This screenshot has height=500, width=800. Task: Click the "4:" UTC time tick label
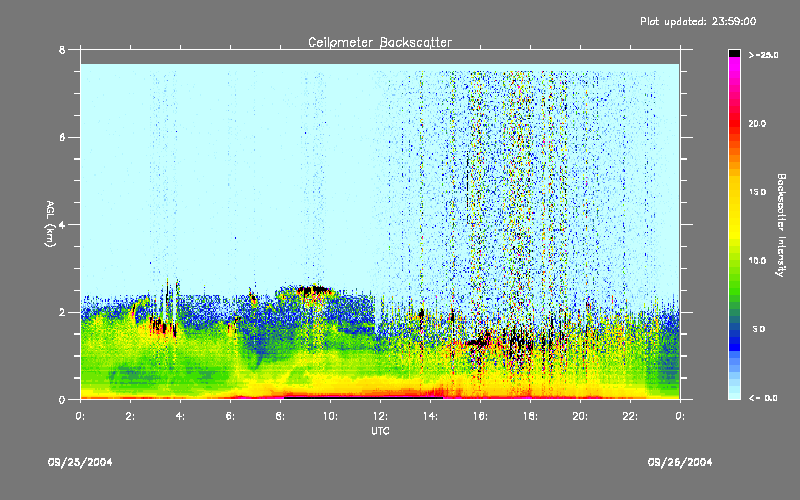pyautogui.click(x=180, y=416)
